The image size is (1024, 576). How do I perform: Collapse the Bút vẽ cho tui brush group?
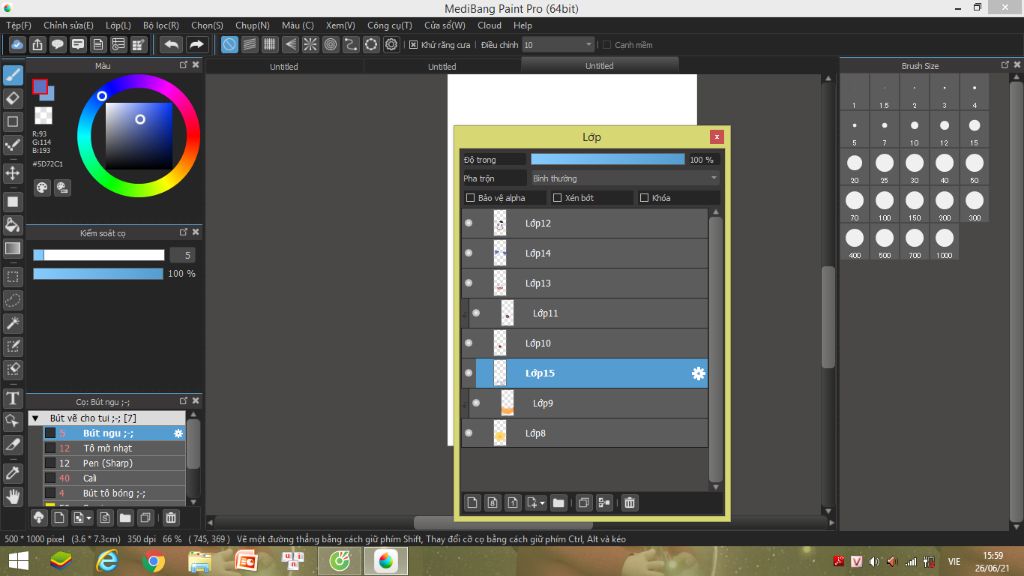(x=36, y=418)
